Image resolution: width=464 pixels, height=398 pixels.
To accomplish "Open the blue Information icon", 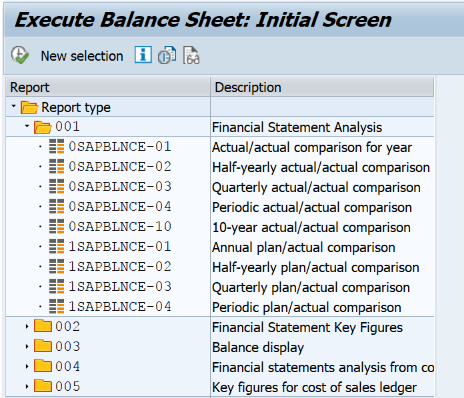I will (143, 55).
